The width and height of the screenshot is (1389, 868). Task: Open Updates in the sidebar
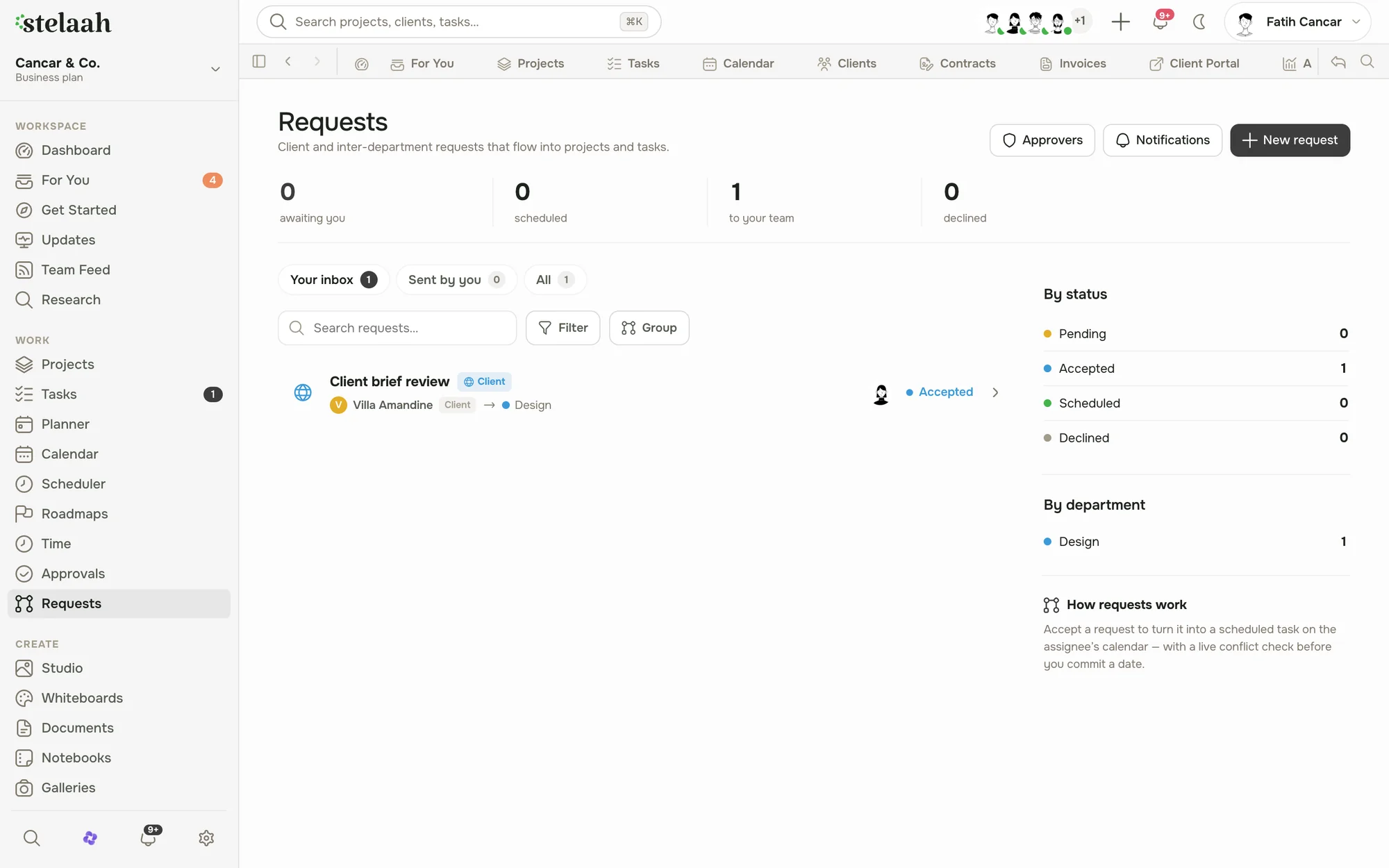(119, 240)
